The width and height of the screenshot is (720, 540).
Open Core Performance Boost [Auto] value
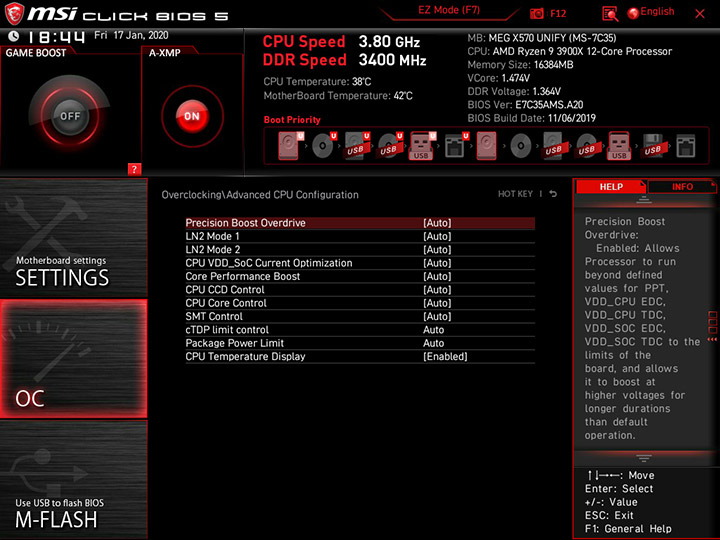pyautogui.click(x=437, y=276)
